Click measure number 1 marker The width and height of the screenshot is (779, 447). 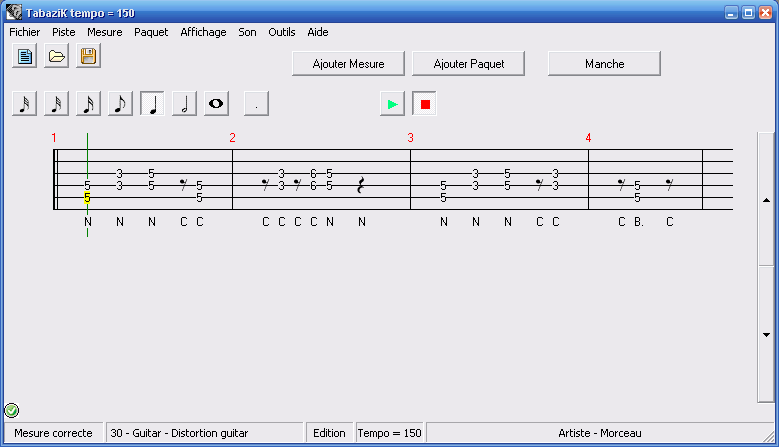point(54,138)
